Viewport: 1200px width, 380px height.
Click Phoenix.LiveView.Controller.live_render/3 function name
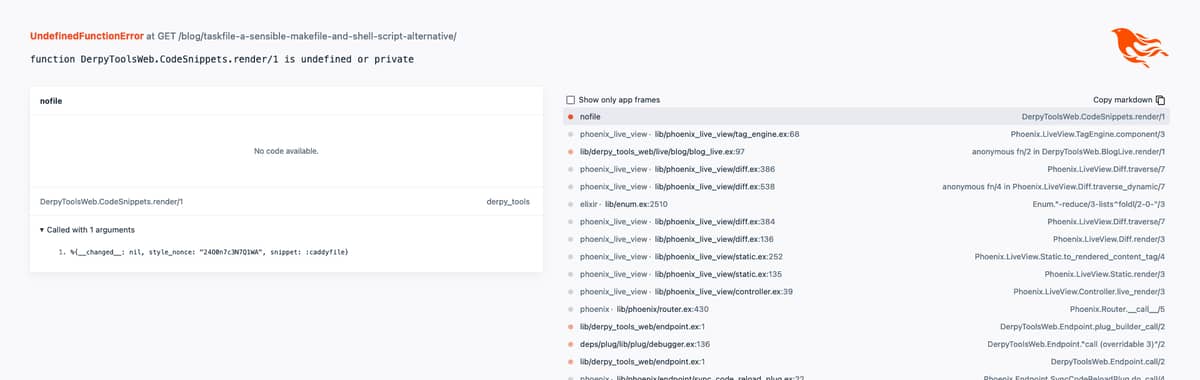tap(1090, 291)
